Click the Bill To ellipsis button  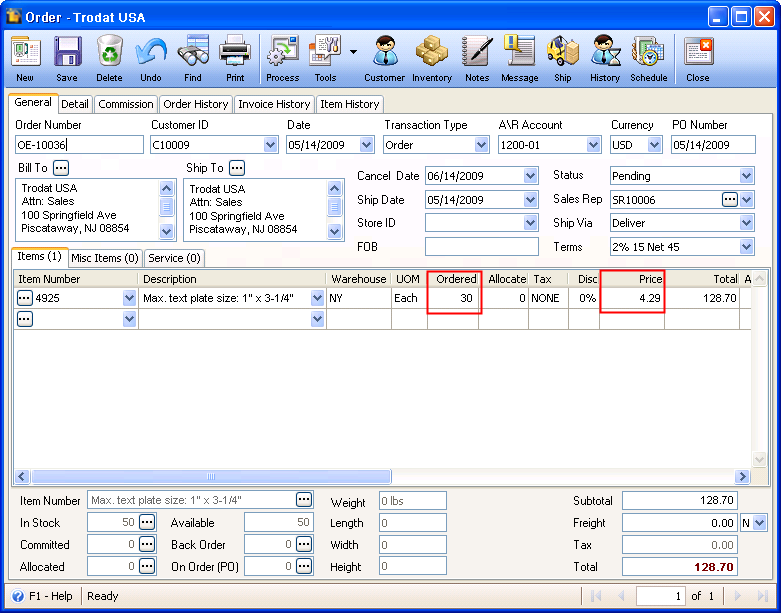pyautogui.click(x=61, y=168)
